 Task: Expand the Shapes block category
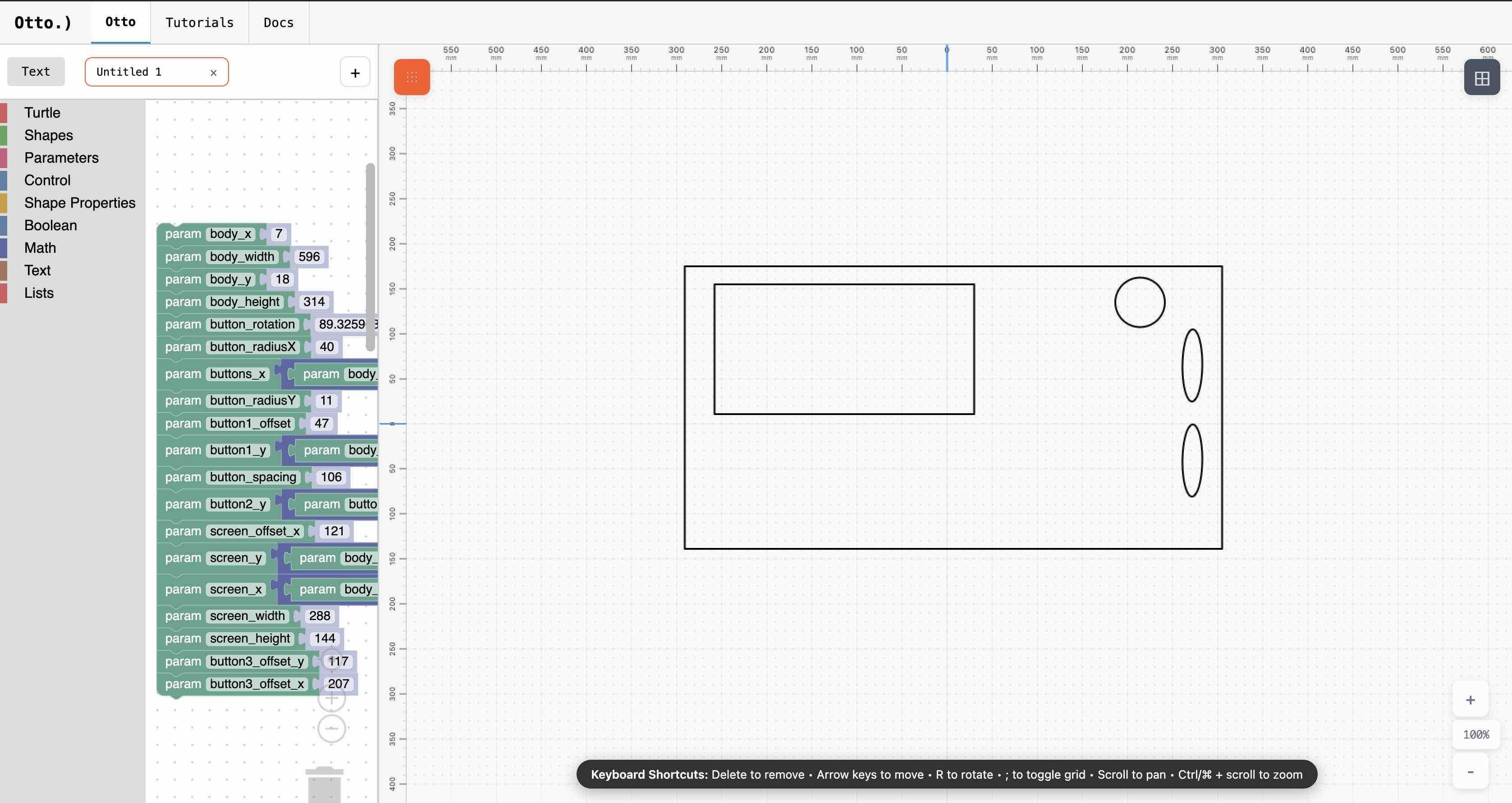tap(49, 135)
